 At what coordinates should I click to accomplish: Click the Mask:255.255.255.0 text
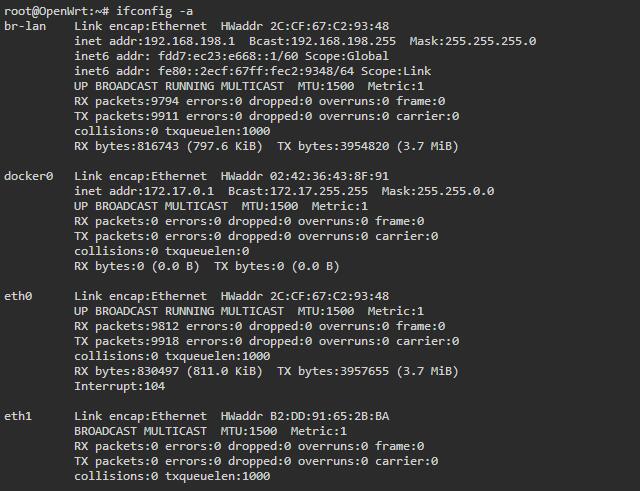point(473,41)
